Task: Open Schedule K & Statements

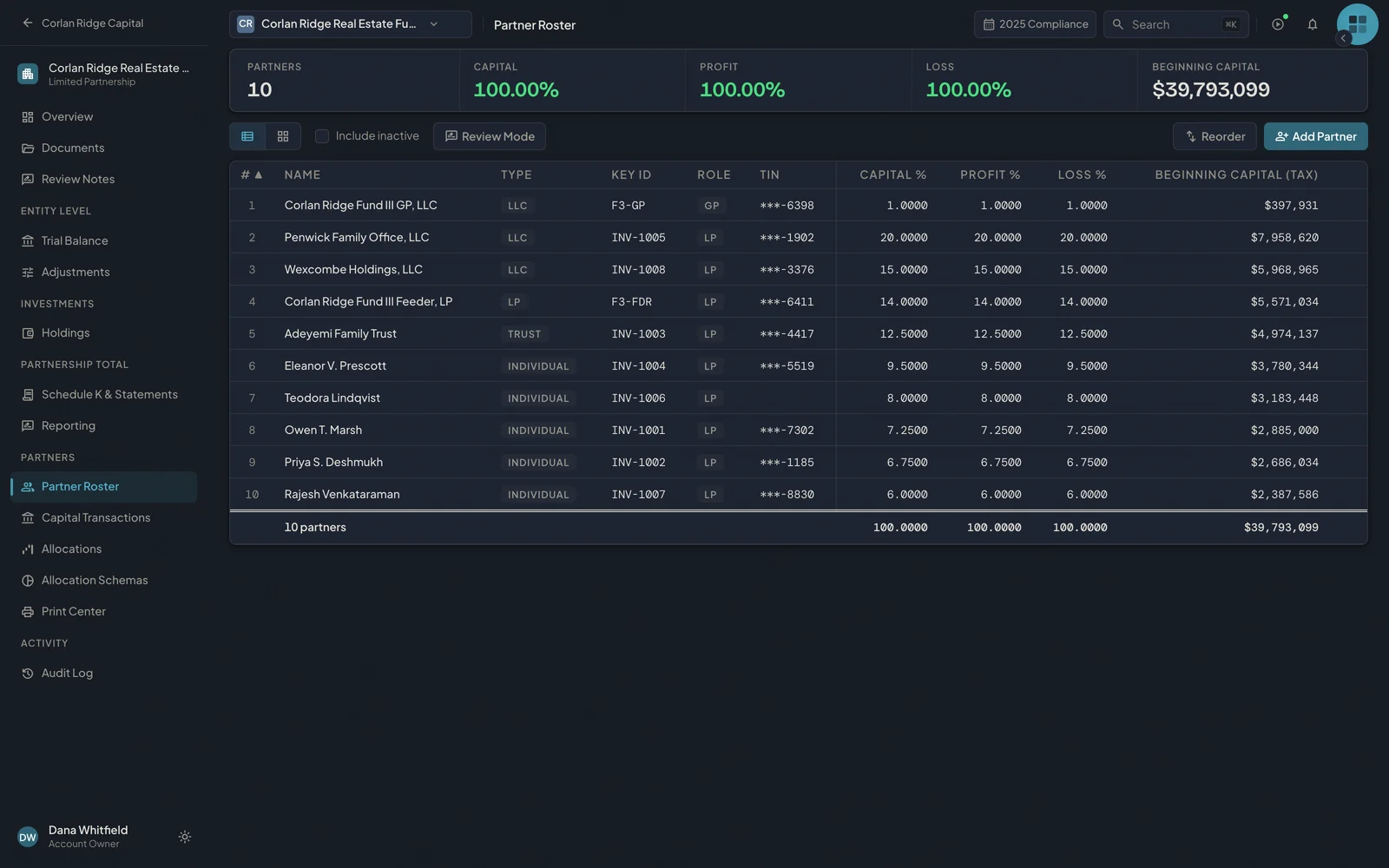Action: (104, 394)
